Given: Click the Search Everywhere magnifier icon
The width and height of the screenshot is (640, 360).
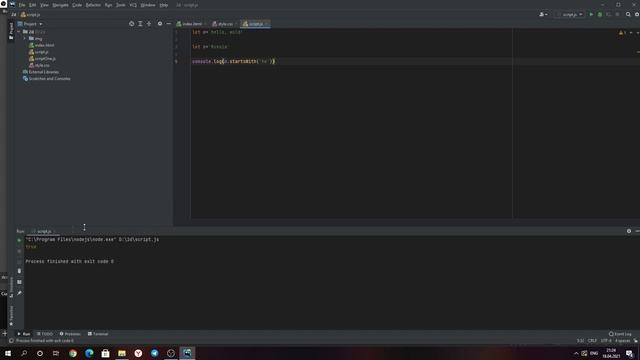Looking at the screenshot, I should 628,14.
